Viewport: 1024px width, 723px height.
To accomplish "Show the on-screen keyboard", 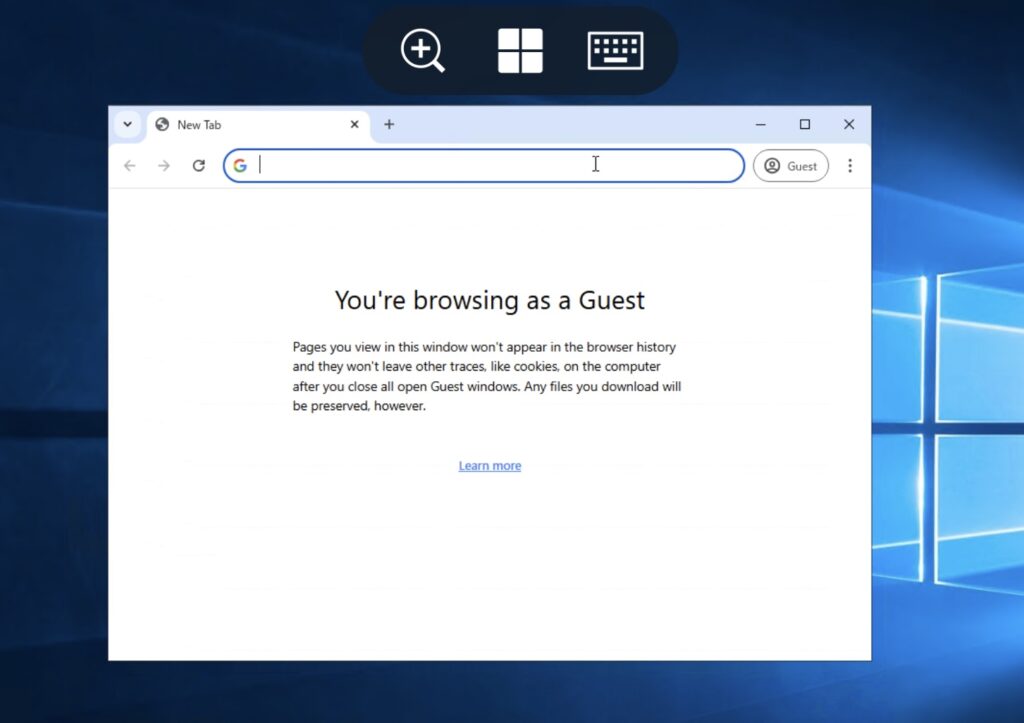I will [x=615, y=50].
